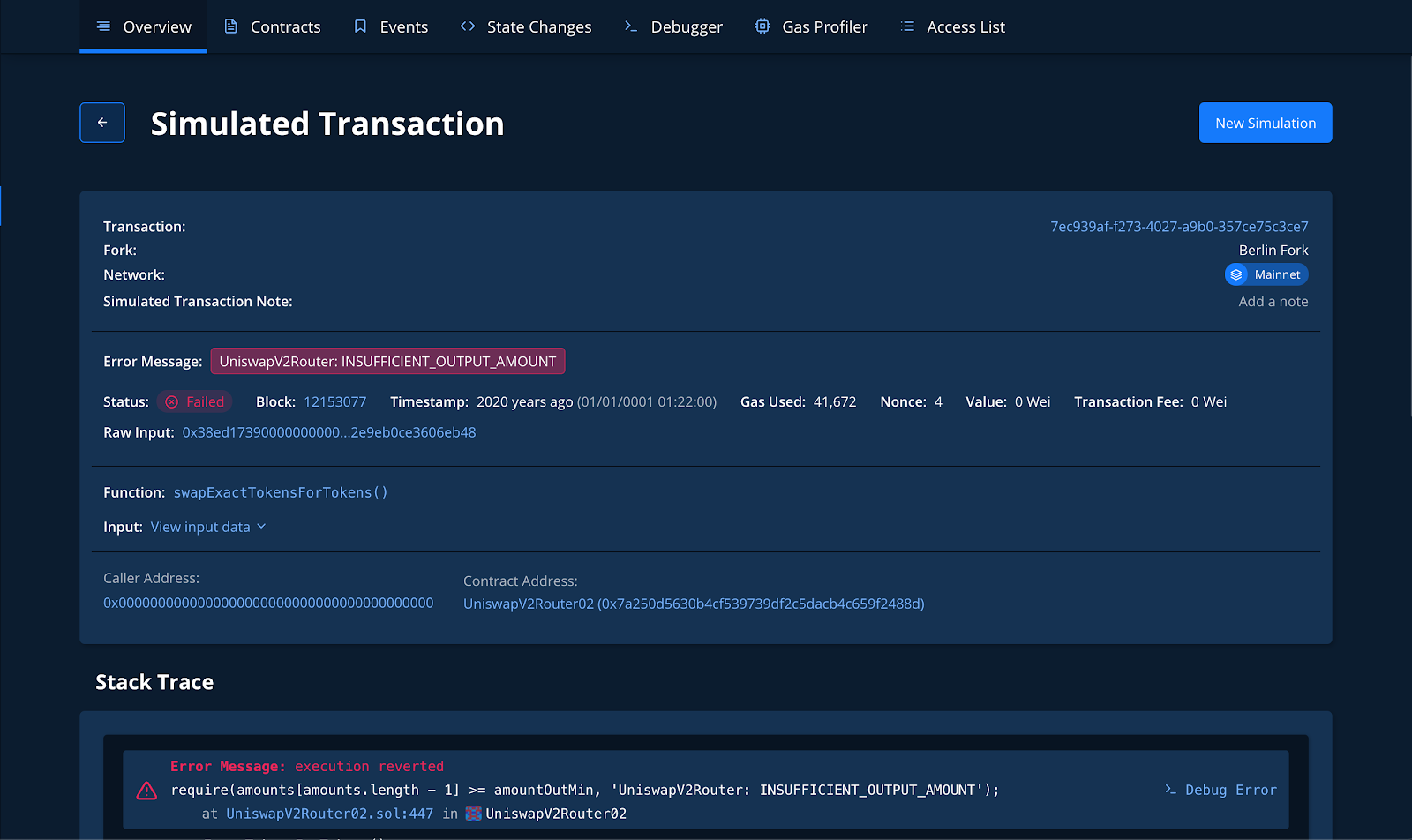
Task: Click the Gas Profiler chip icon
Action: click(x=762, y=26)
